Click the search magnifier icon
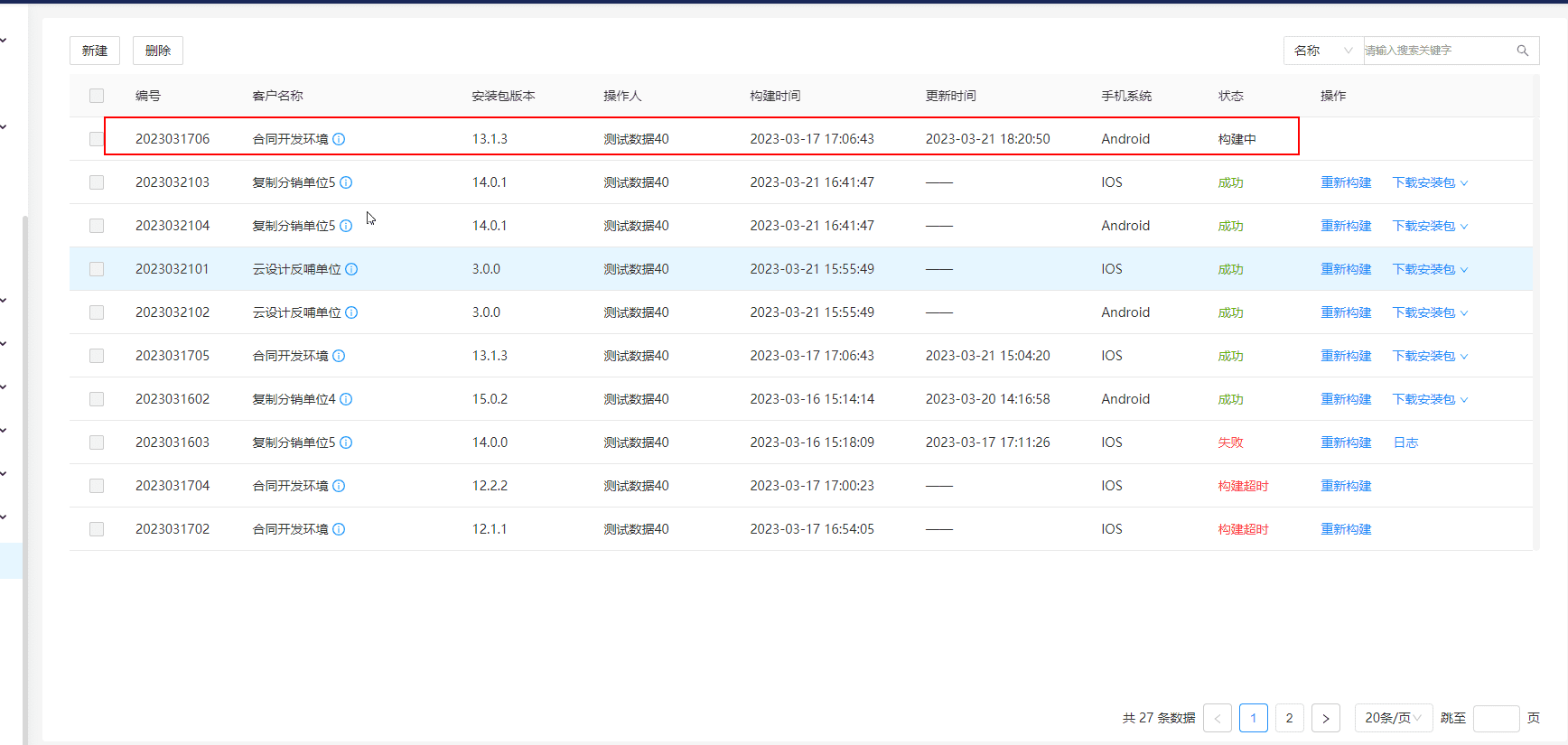Screen dimensions: 1568x745 [1522, 51]
